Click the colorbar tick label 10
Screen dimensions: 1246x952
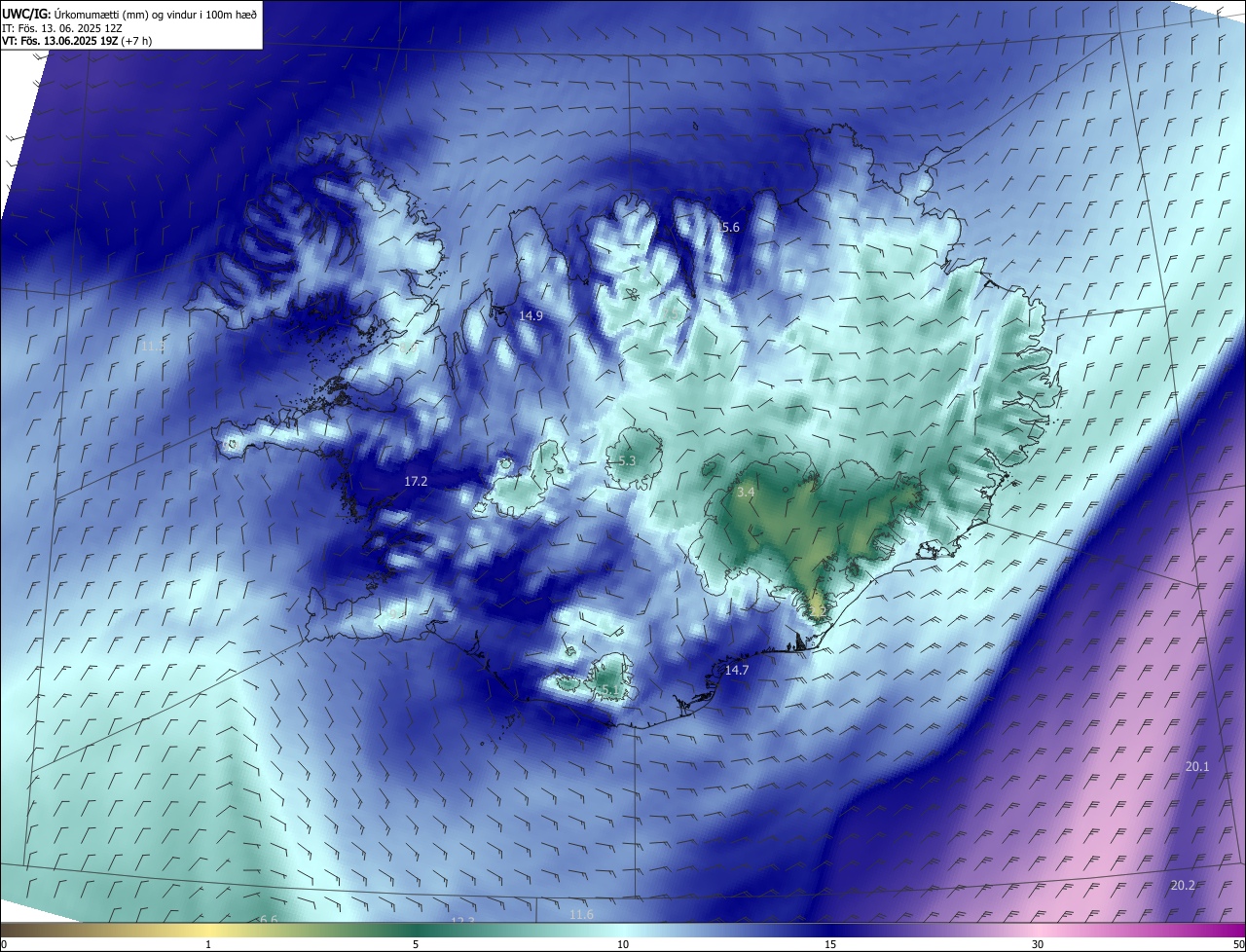tap(623, 944)
